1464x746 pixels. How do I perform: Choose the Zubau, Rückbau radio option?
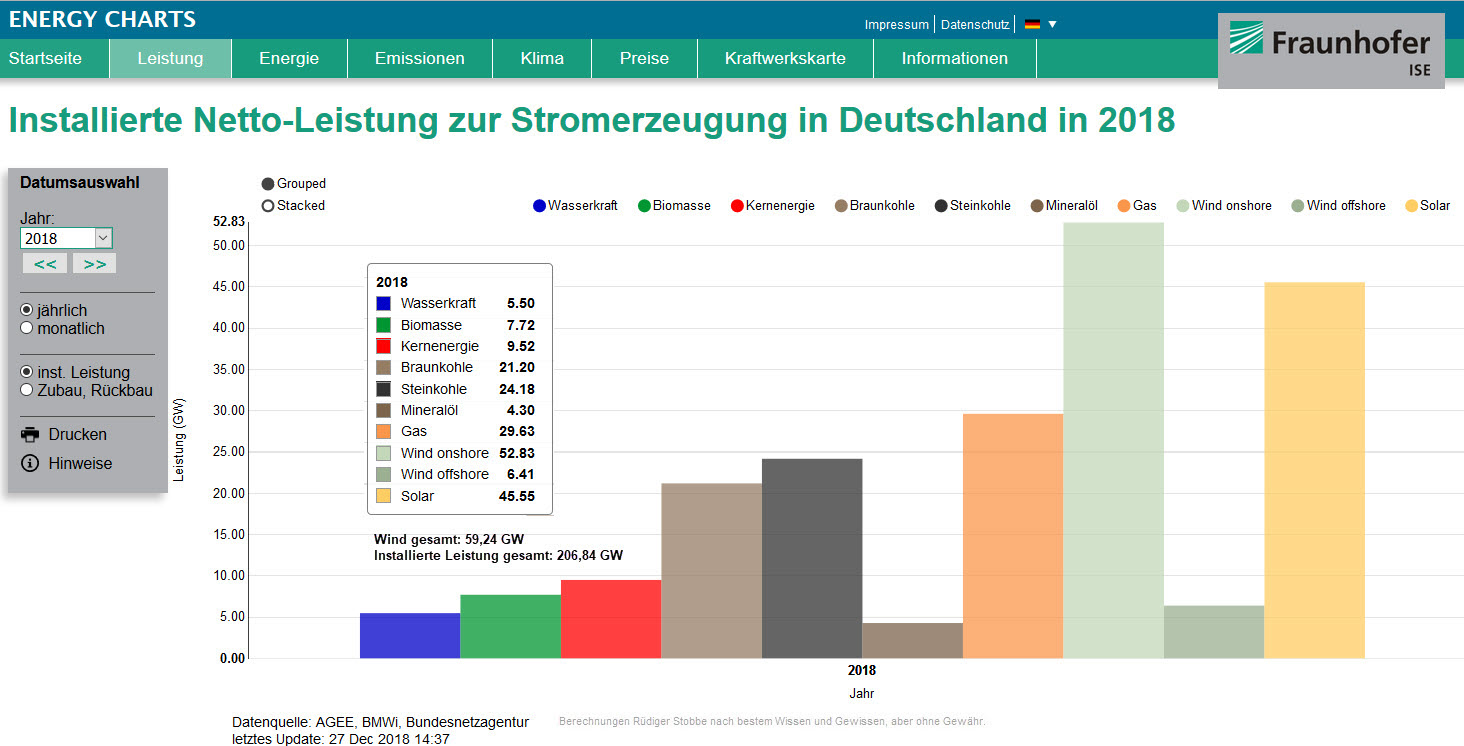click(27, 390)
